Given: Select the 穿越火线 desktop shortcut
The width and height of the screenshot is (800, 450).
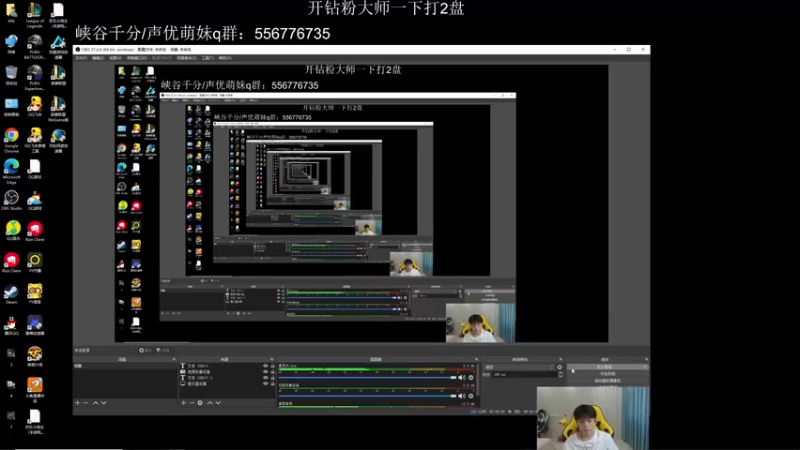Looking at the screenshot, I should click(x=35, y=357).
